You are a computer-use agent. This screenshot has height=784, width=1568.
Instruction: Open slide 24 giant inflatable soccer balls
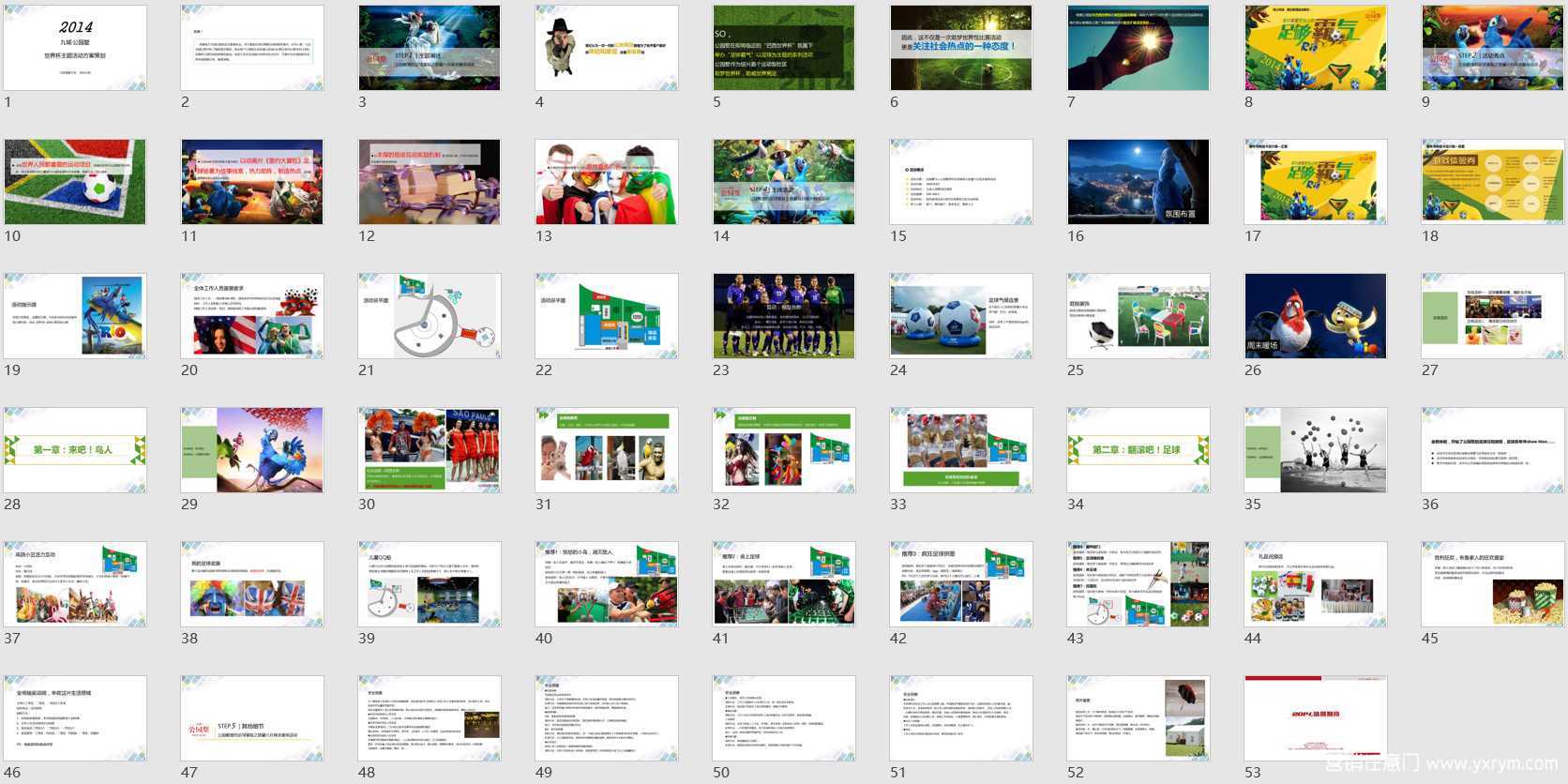(x=961, y=316)
